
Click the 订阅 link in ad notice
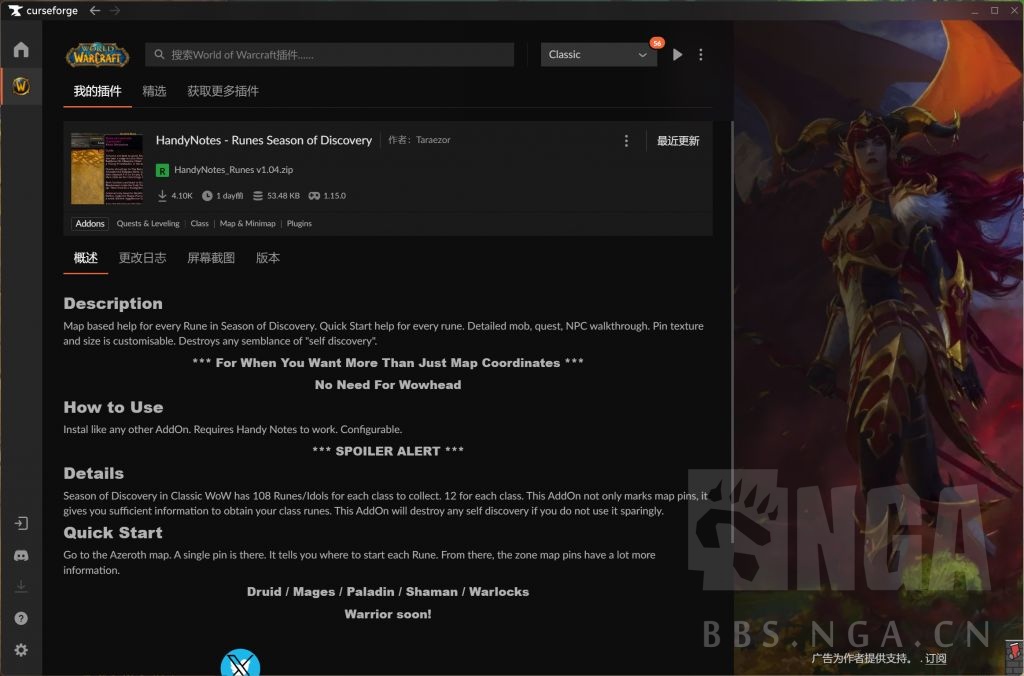click(x=935, y=658)
